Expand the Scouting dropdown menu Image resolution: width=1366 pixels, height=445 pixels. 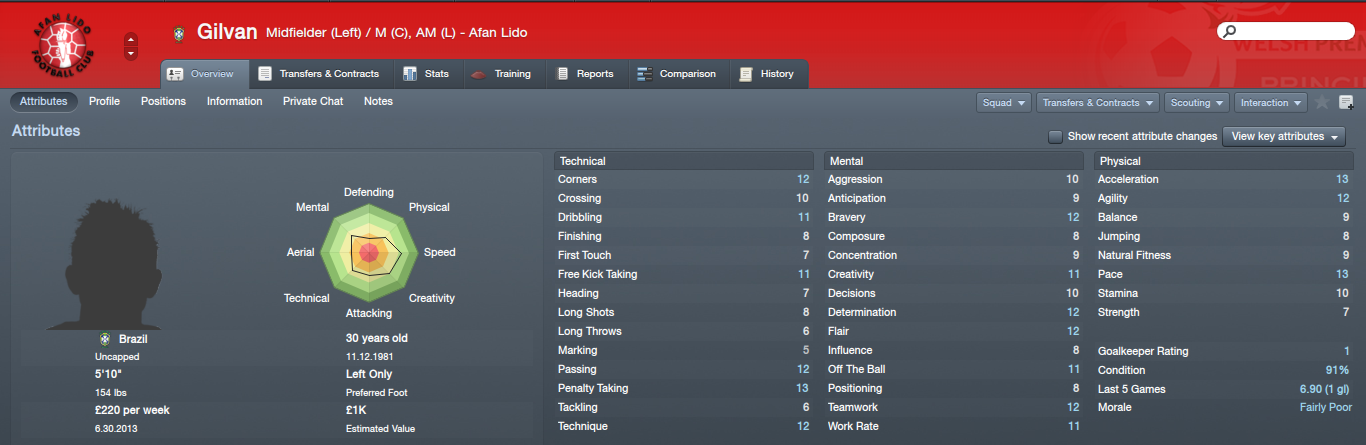[x=1197, y=103]
